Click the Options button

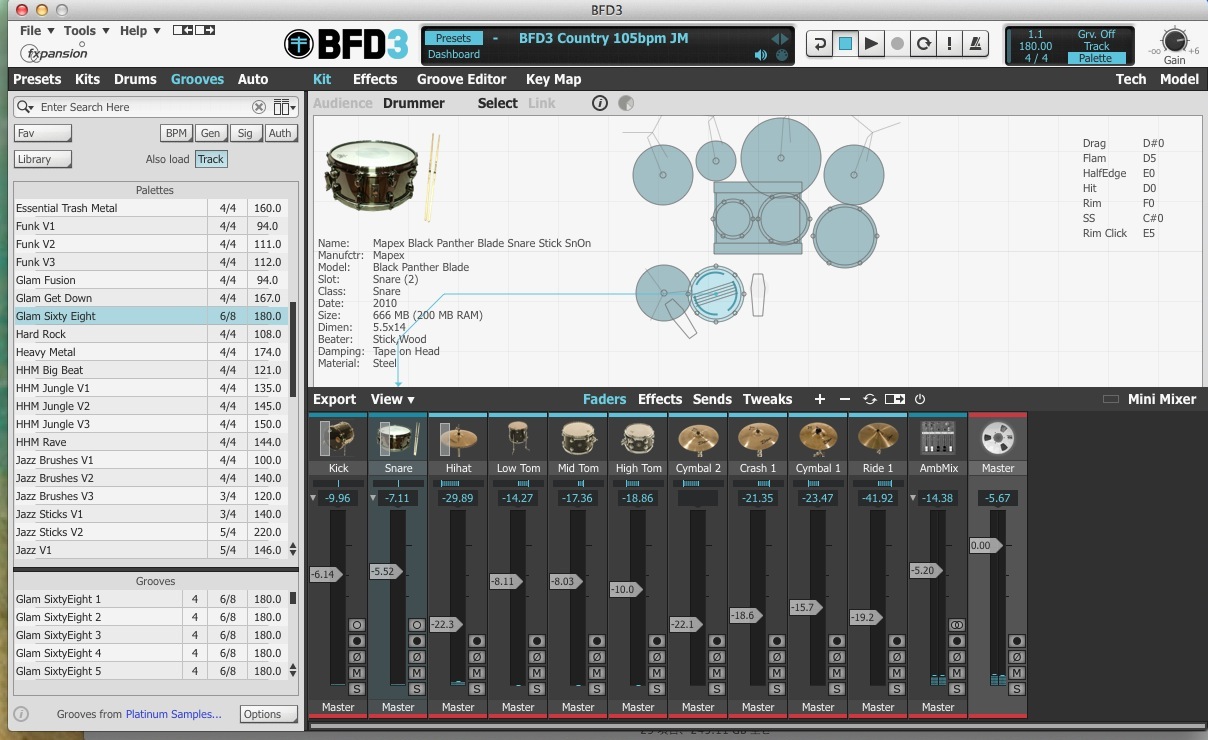(268, 714)
